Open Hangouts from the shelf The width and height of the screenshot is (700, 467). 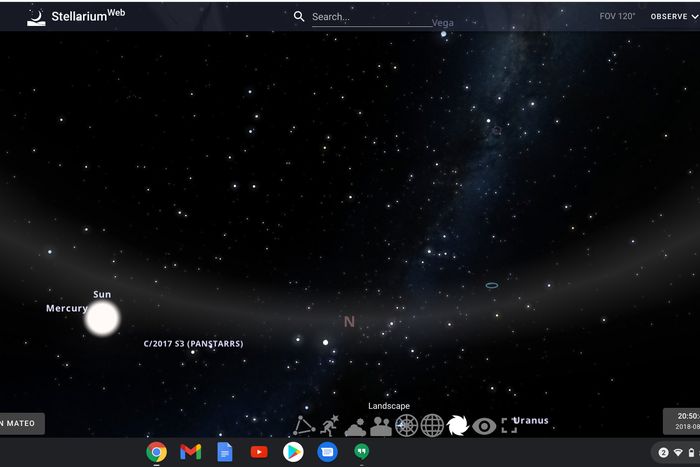362,452
